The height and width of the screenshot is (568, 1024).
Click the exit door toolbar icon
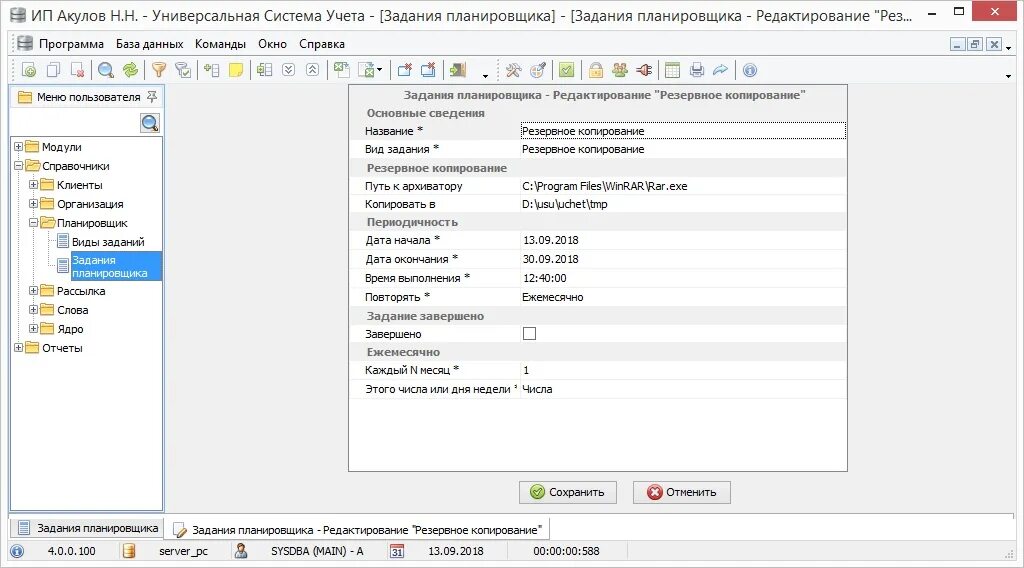pyautogui.click(x=458, y=70)
